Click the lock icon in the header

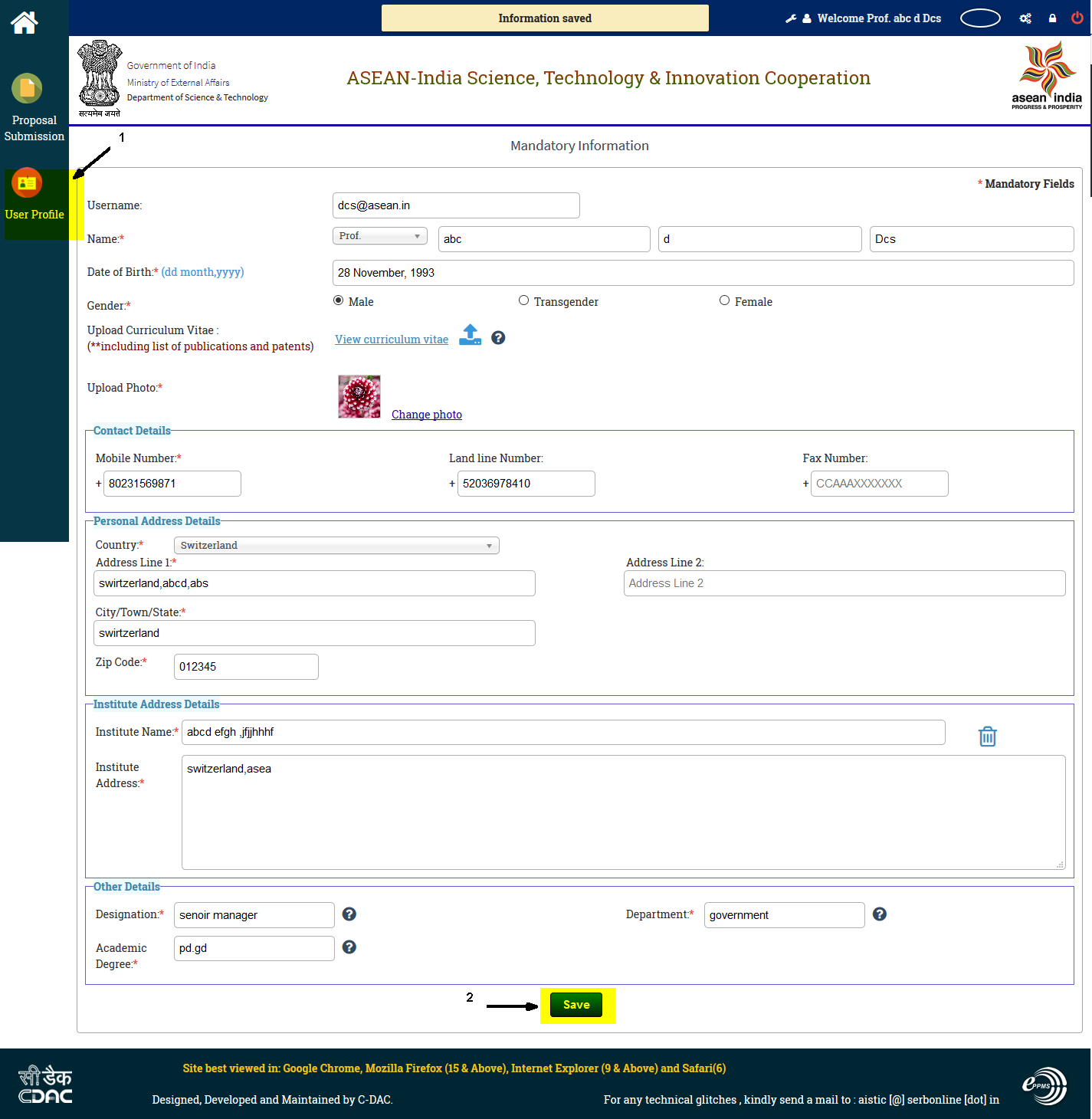[x=1052, y=18]
